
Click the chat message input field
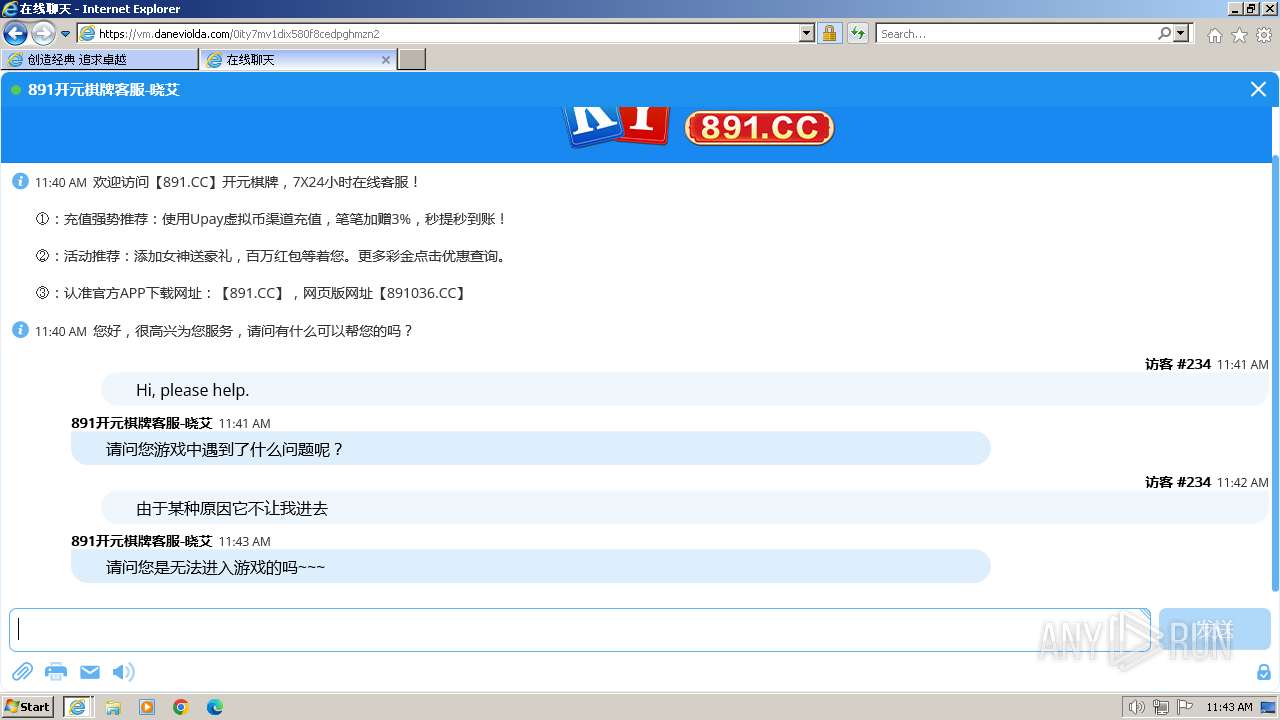click(580, 630)
